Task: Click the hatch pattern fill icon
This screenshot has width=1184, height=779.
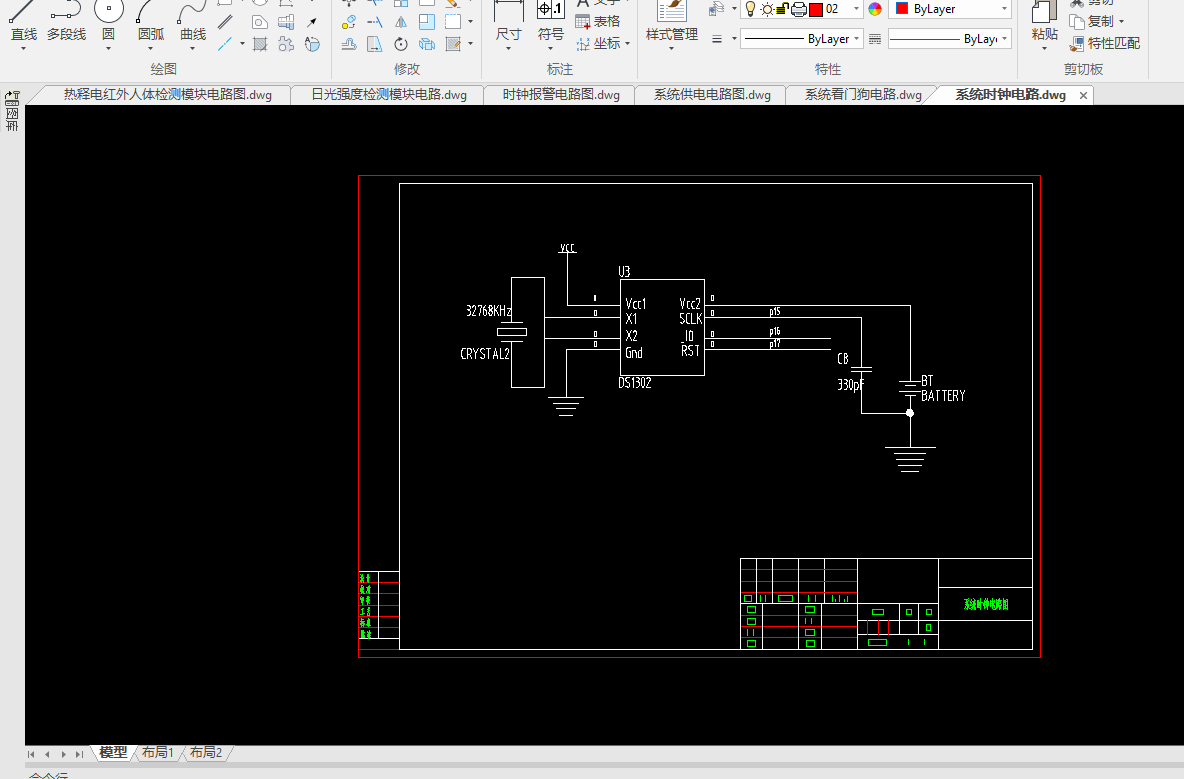Action: [x=260, y=44]
